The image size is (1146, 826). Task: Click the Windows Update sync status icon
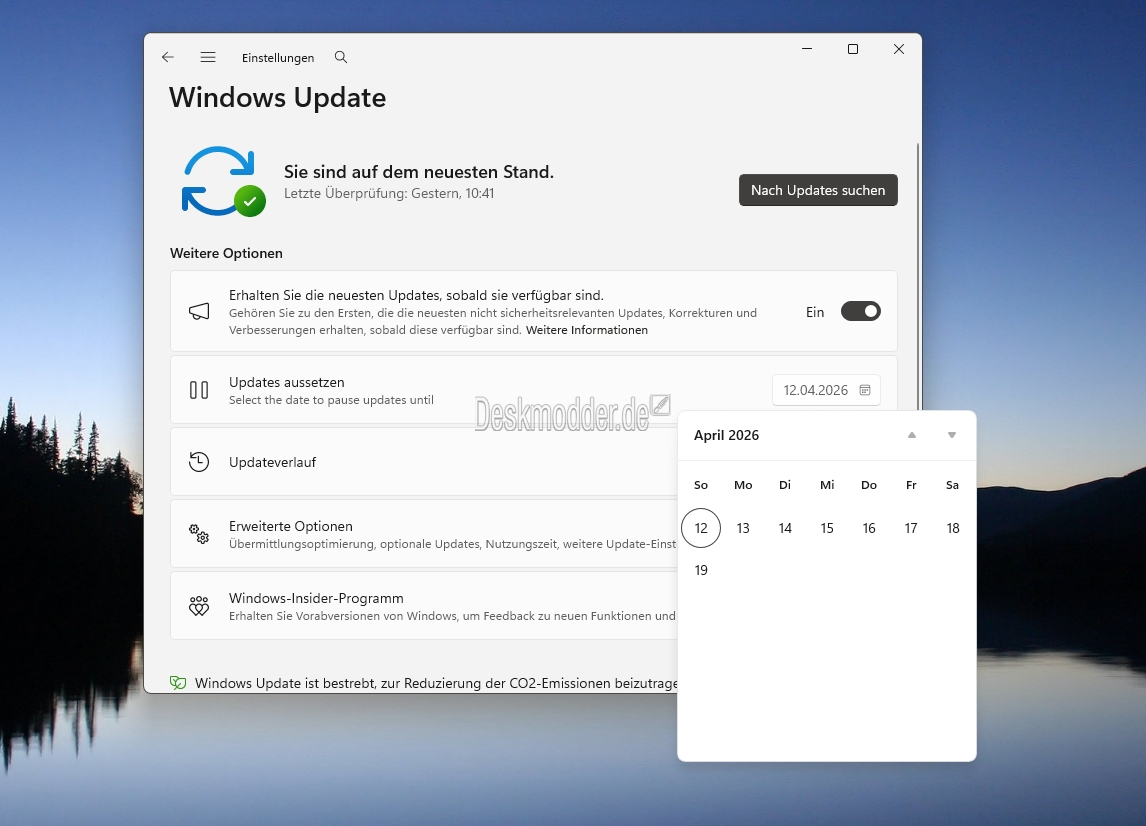[x=222, y=181]
